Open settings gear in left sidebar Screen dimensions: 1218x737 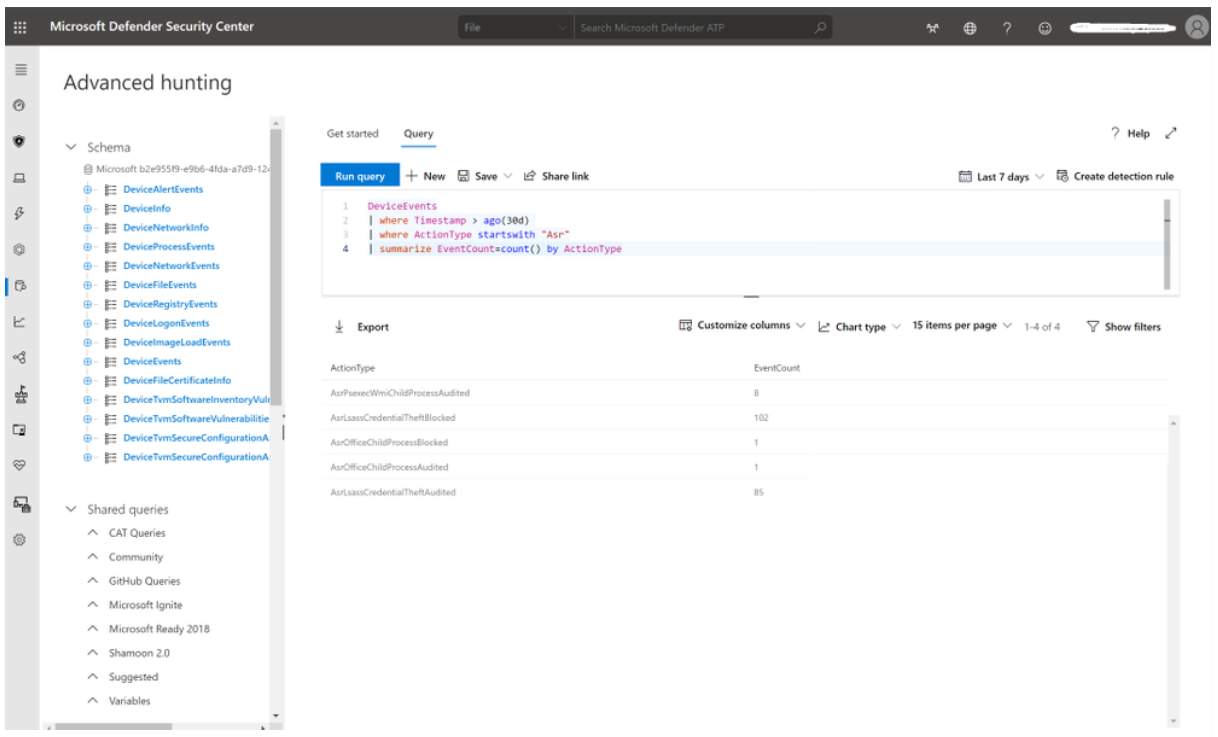coord(19,540)
